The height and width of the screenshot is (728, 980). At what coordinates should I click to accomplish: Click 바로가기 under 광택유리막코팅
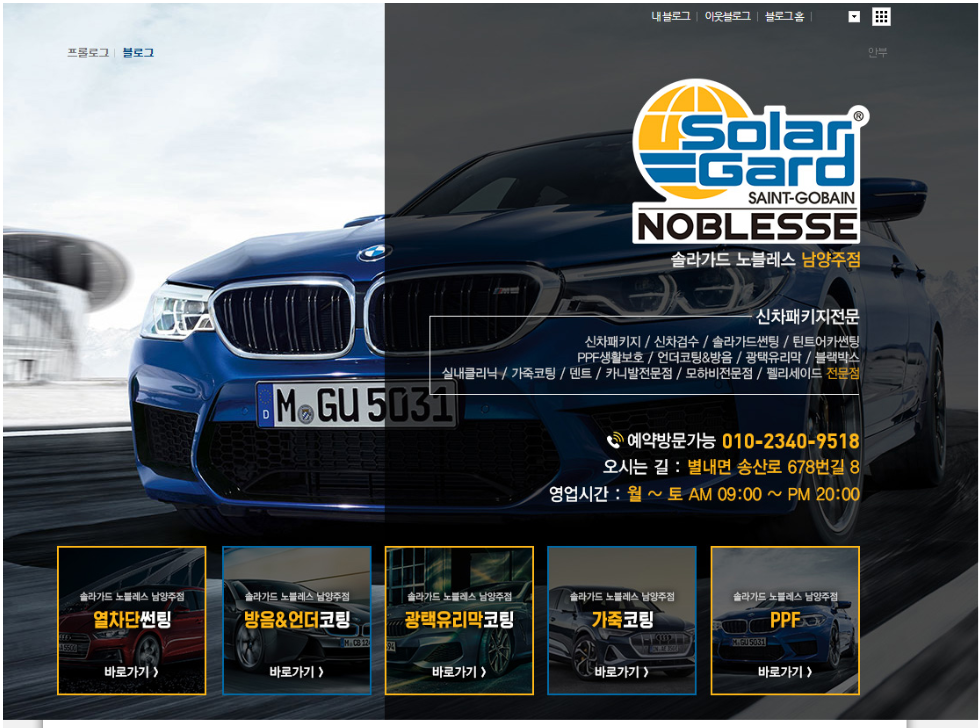point(459,672)
